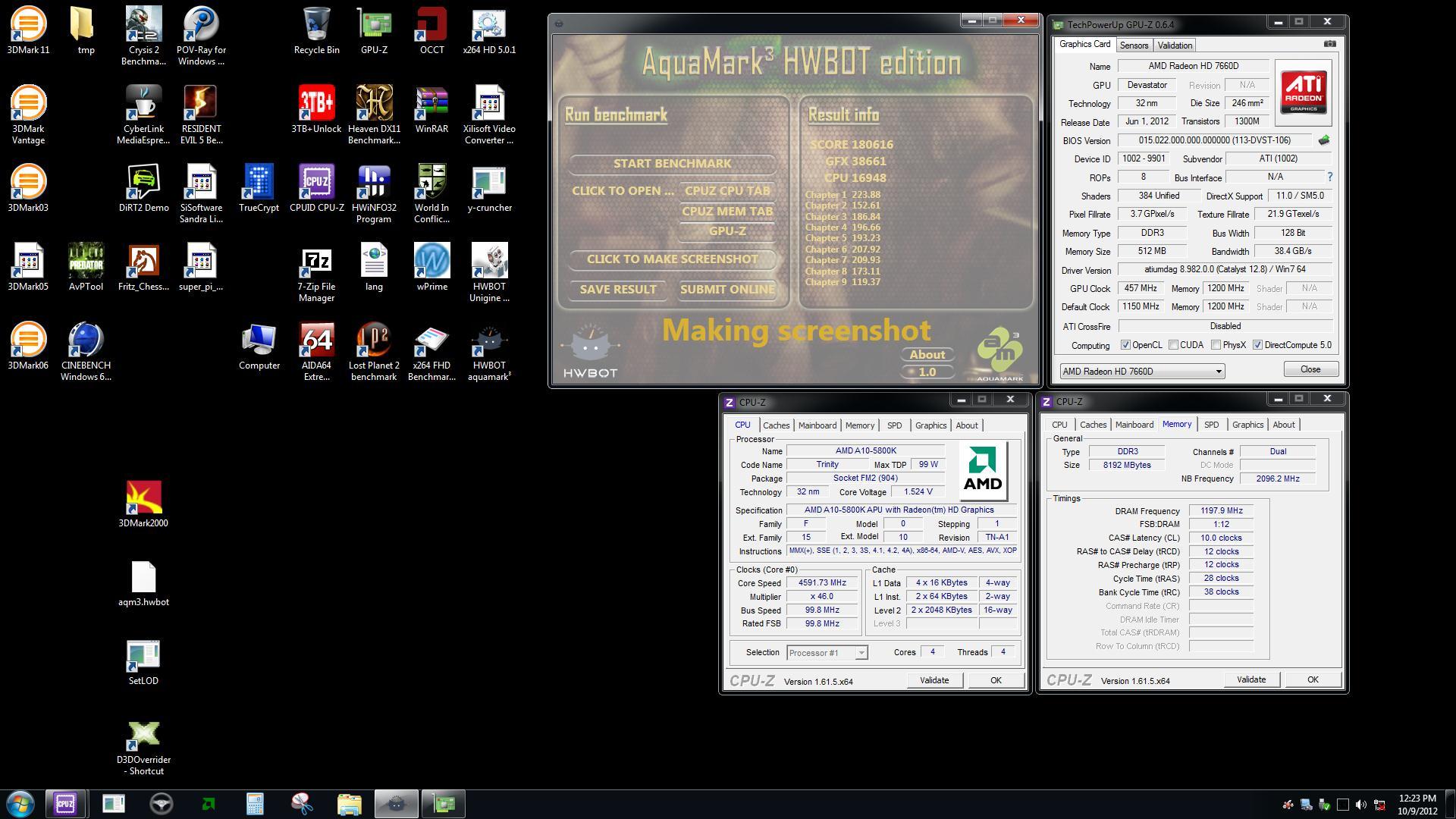Viewport: 1456px width, 819px height.
Task: Open the aqm3.hwbot file on desktop
Action: point(143,583)
